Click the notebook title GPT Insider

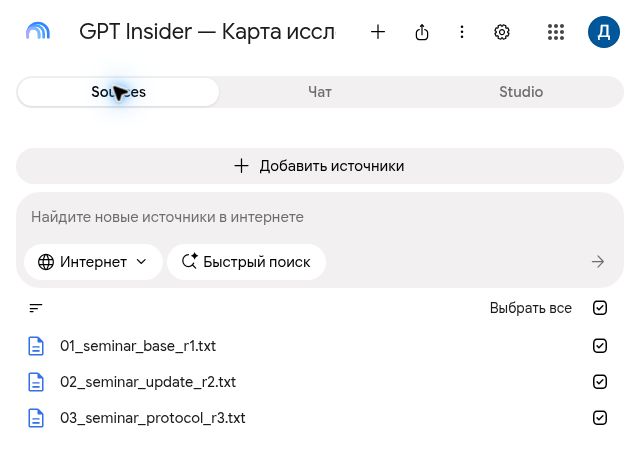pos(207,32)
